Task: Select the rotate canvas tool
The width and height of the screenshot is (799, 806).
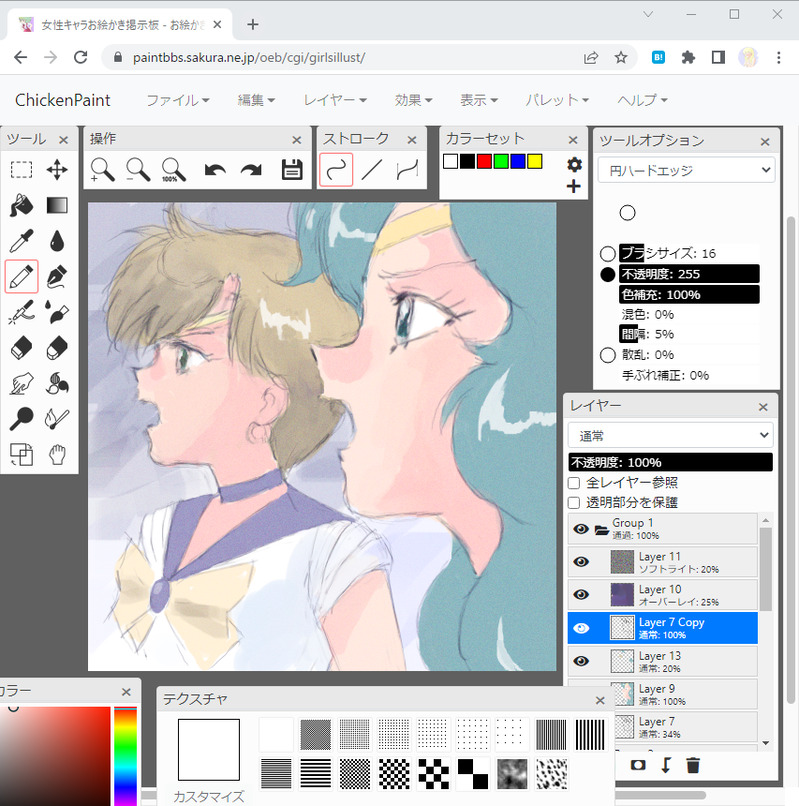Action: pos(21,454)
